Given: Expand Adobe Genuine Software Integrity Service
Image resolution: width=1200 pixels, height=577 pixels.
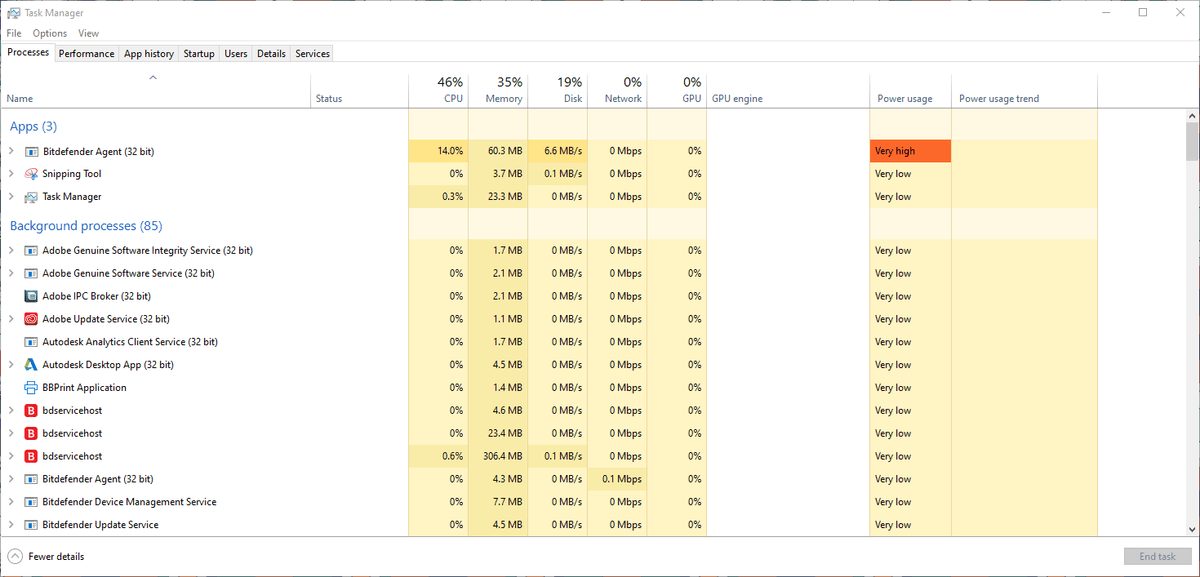Looking at the screenshot, I should [11, 251].
